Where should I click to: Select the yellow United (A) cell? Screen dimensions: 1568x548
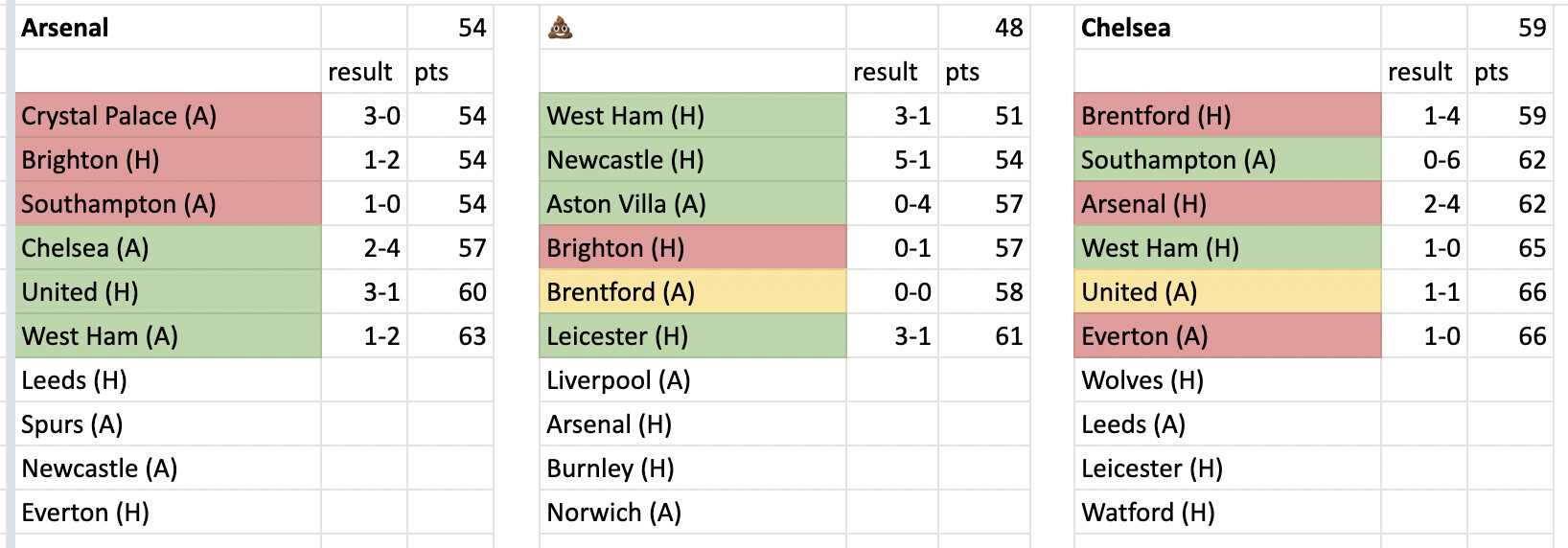pos(1227,292)
